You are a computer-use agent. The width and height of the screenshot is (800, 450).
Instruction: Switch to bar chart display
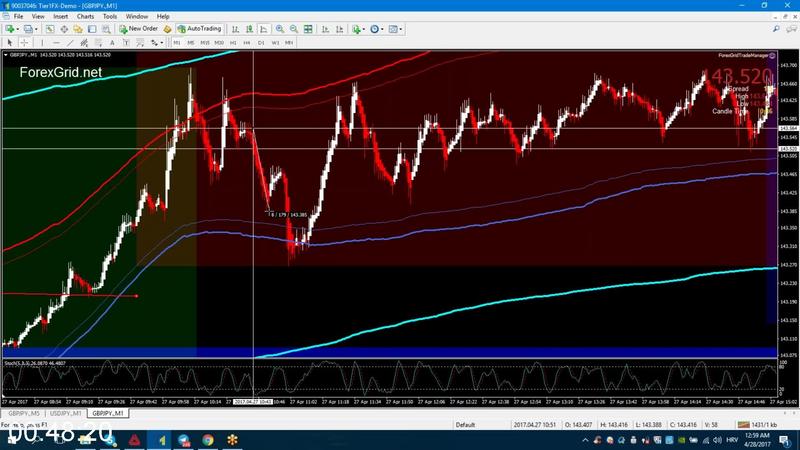click(235, 29)
